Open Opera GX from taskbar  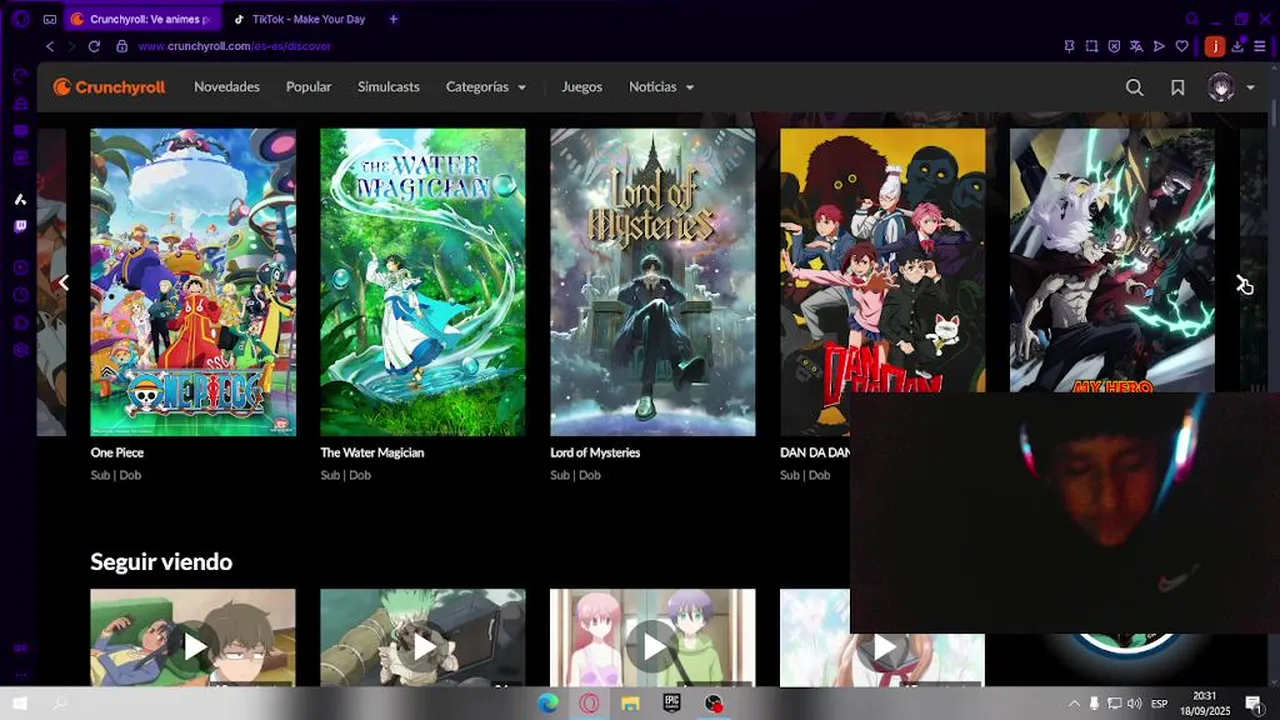click(x=589, y=704)
